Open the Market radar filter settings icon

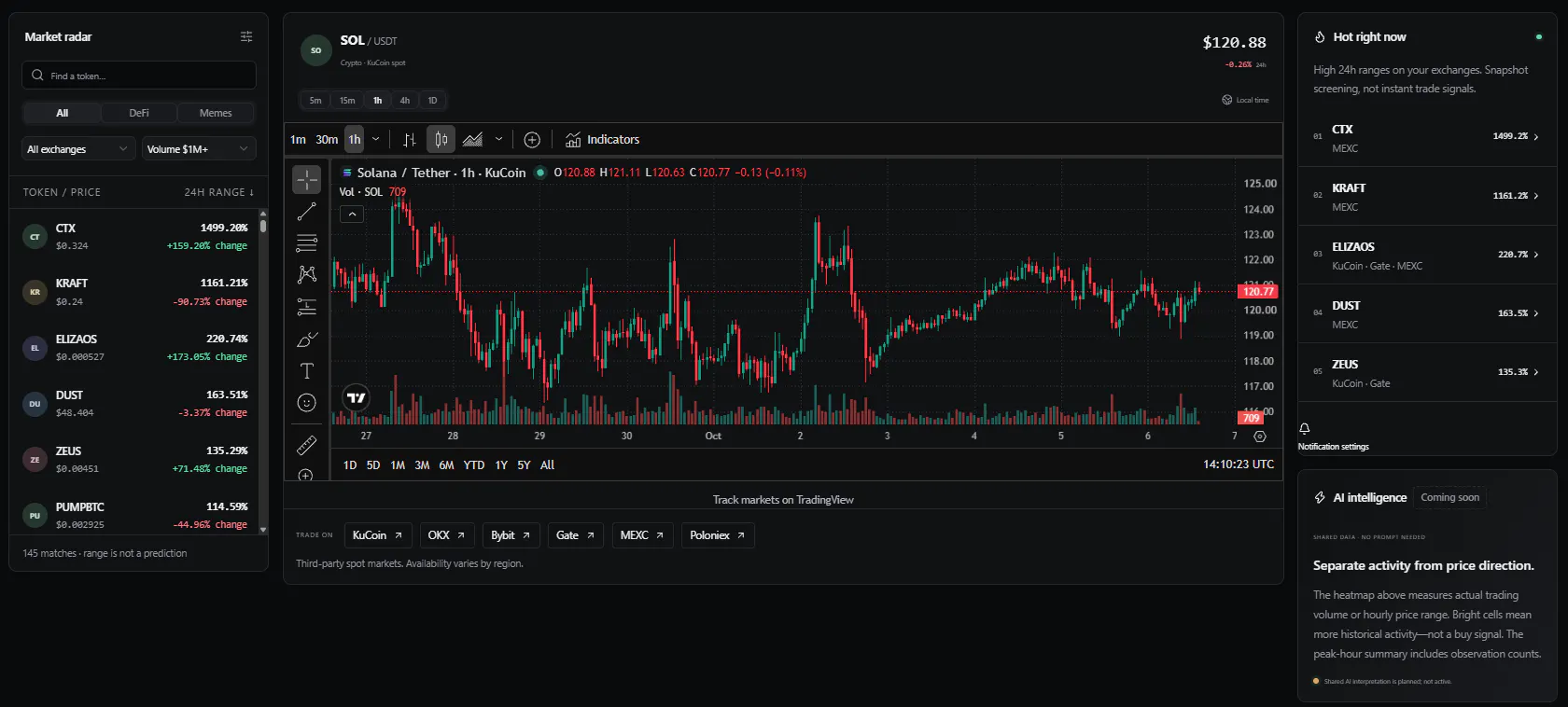[246, 36]
